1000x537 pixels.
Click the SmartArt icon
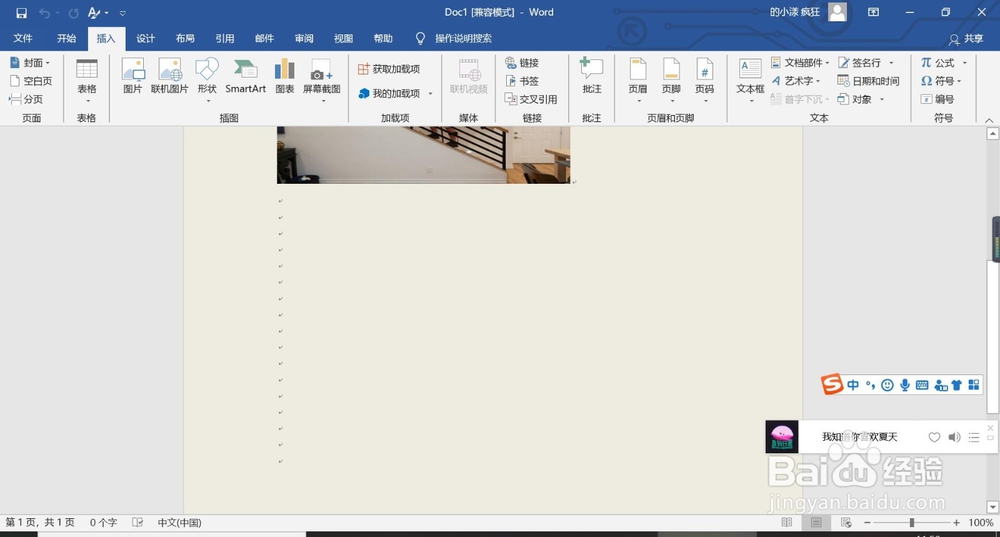point(246,76)
